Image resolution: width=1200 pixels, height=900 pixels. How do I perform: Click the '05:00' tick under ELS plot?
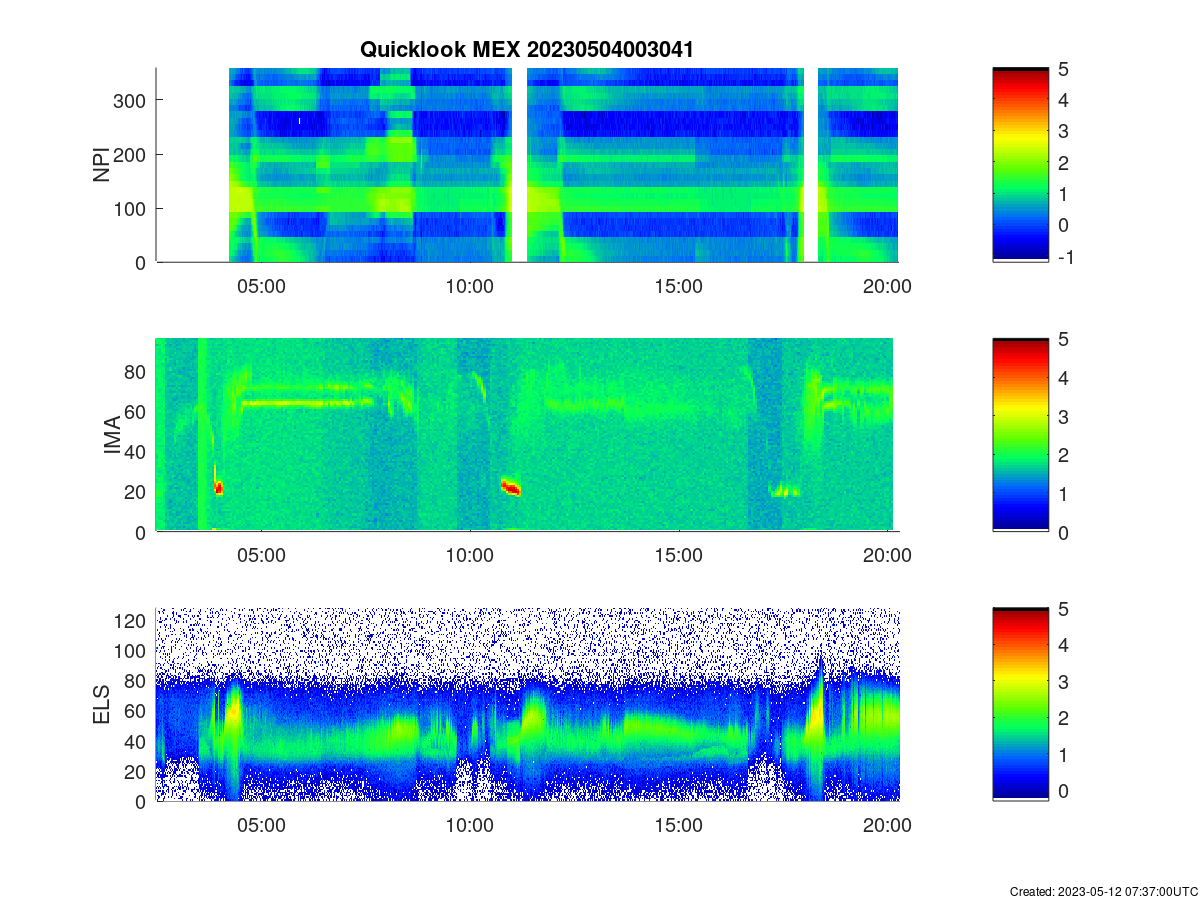pos(261,826)
